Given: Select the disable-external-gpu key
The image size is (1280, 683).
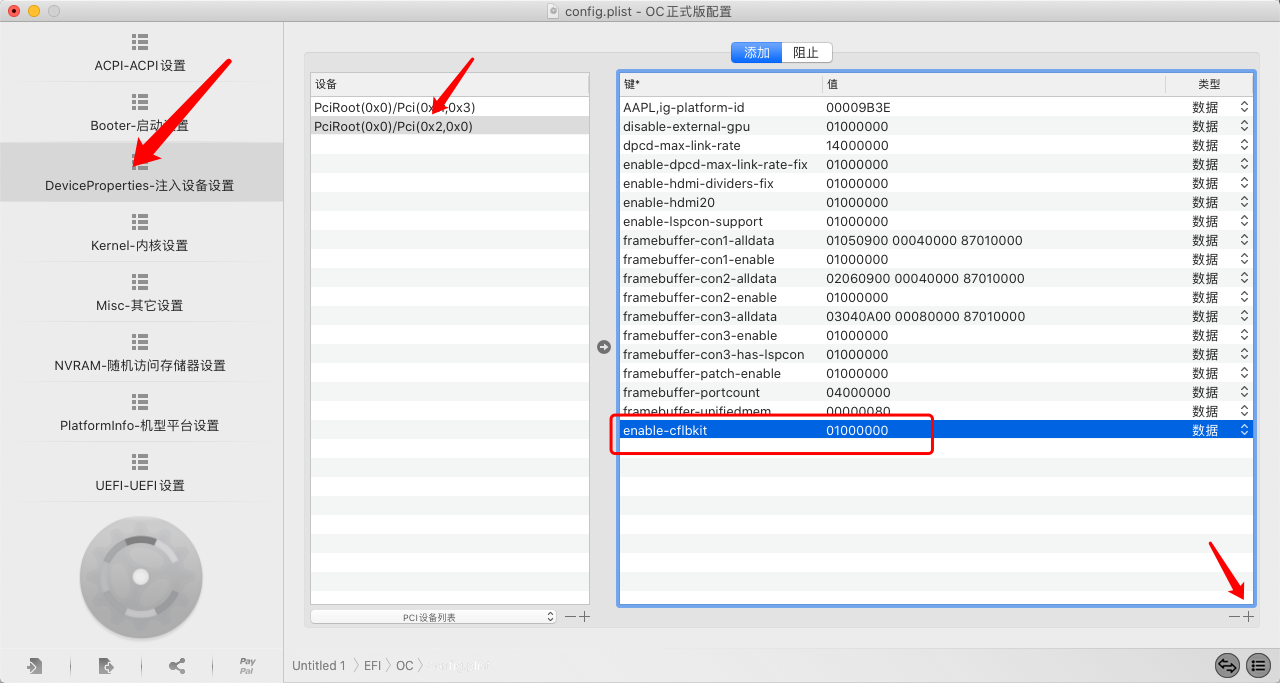Looking at the screenshot, I should coord(686,126).
